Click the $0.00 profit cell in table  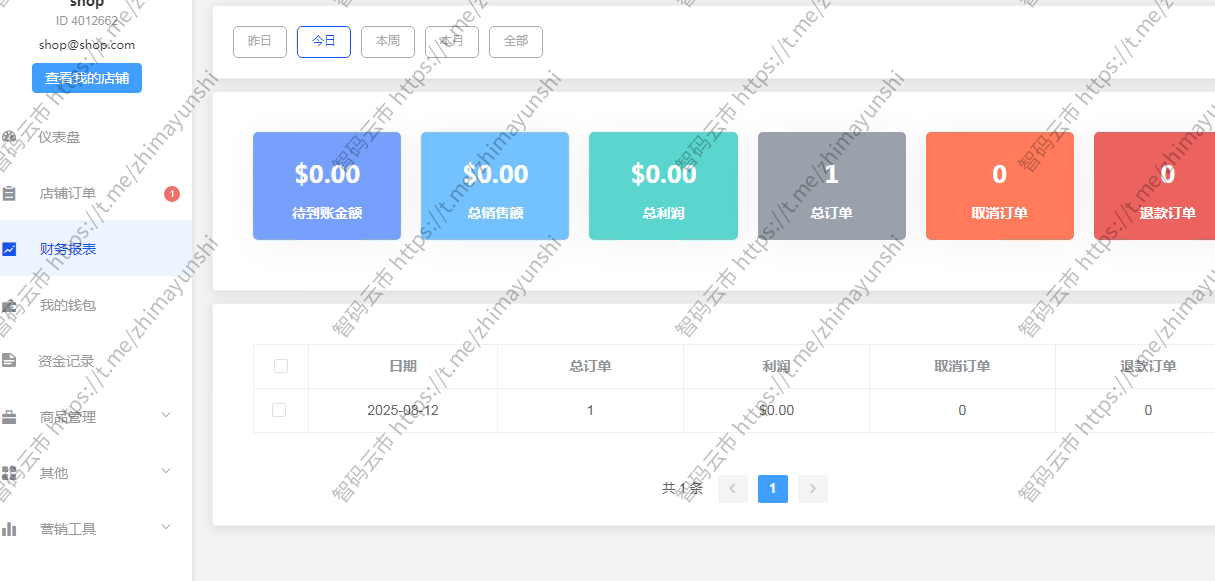coord(776,410)
